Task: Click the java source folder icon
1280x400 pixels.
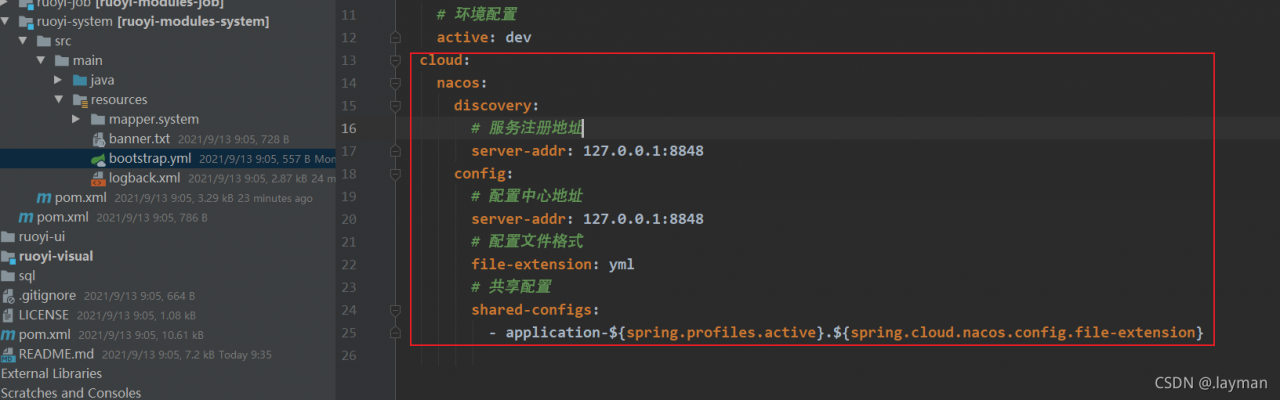Action: click(x=79, y=80)
